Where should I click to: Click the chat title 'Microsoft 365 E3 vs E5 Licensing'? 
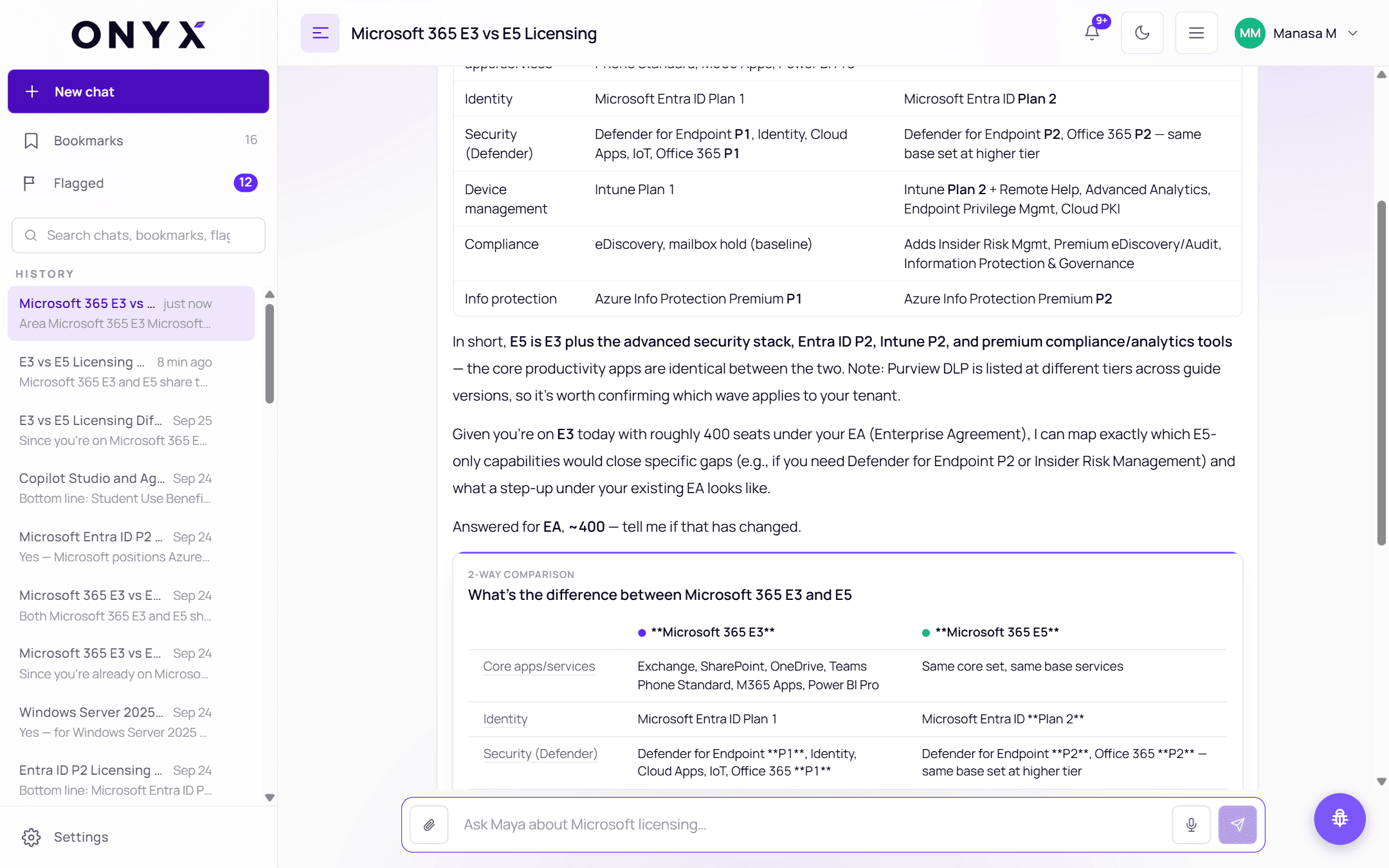click(x=474, y=33)
